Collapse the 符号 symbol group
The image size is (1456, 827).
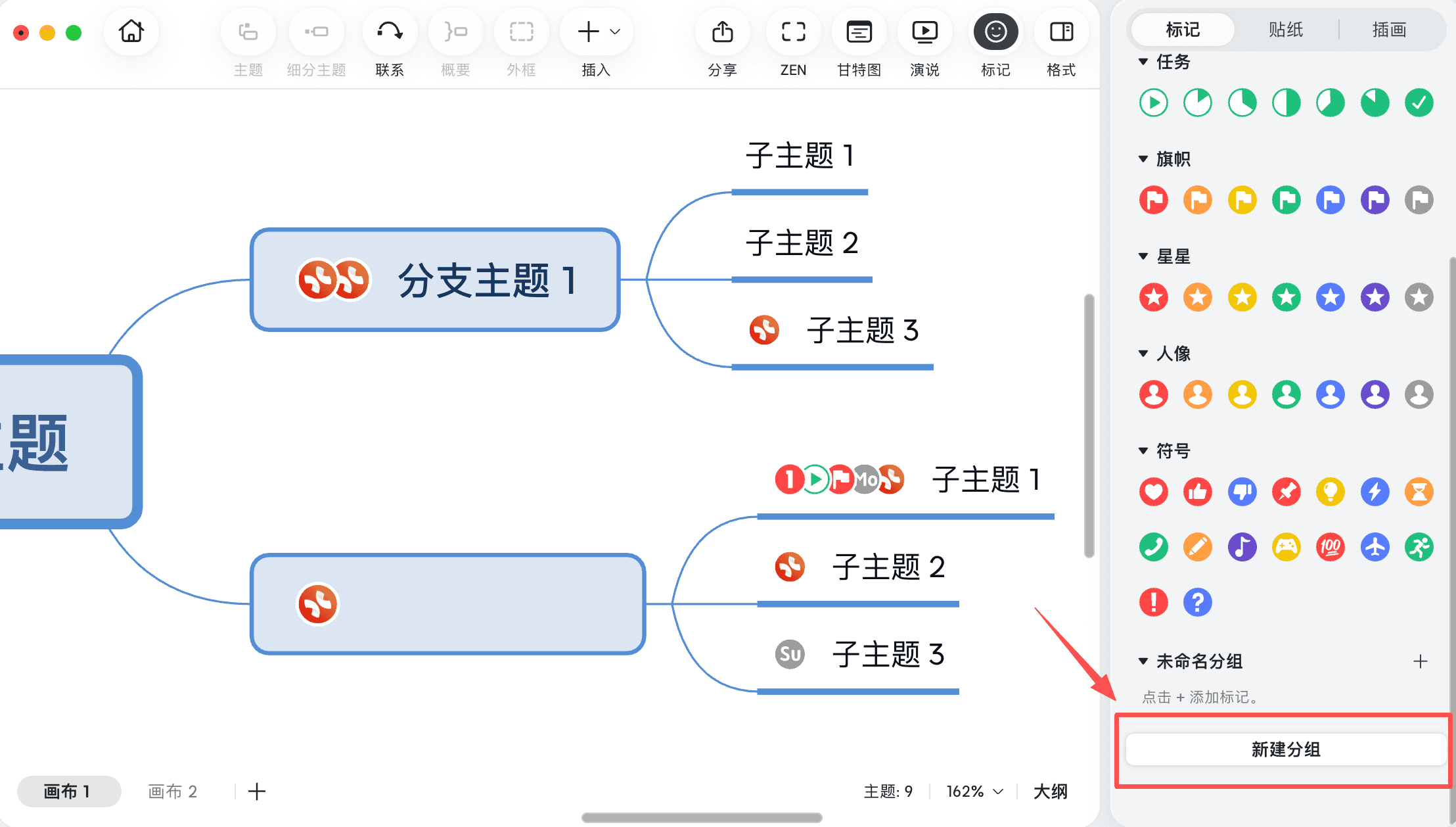click(1143, 451)
